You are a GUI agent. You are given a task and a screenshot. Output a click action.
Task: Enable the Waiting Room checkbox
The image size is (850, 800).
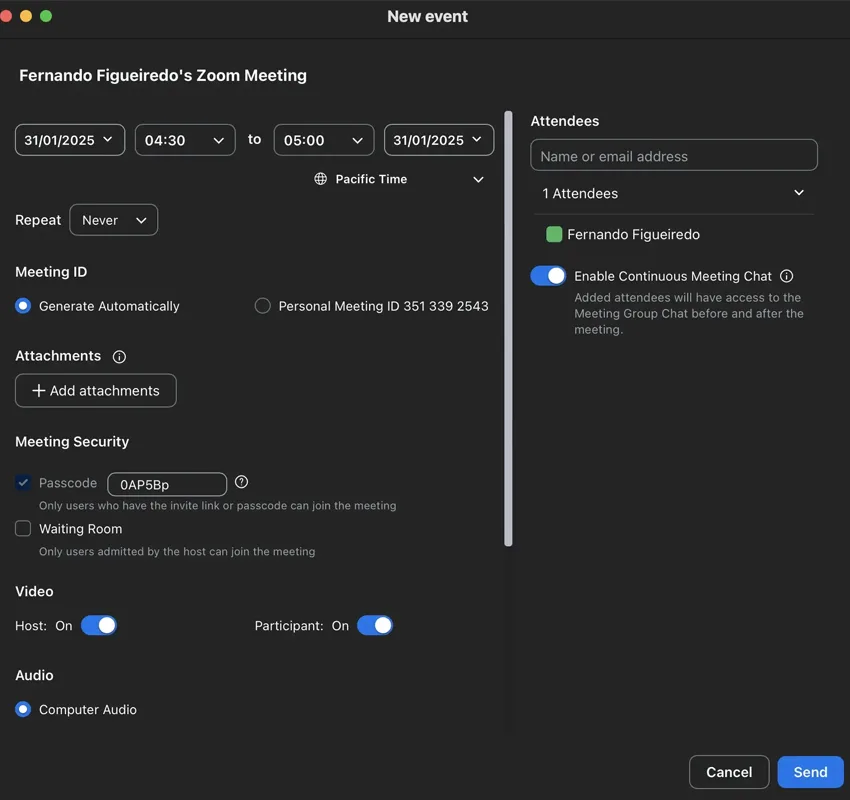(x=23, y=529)
